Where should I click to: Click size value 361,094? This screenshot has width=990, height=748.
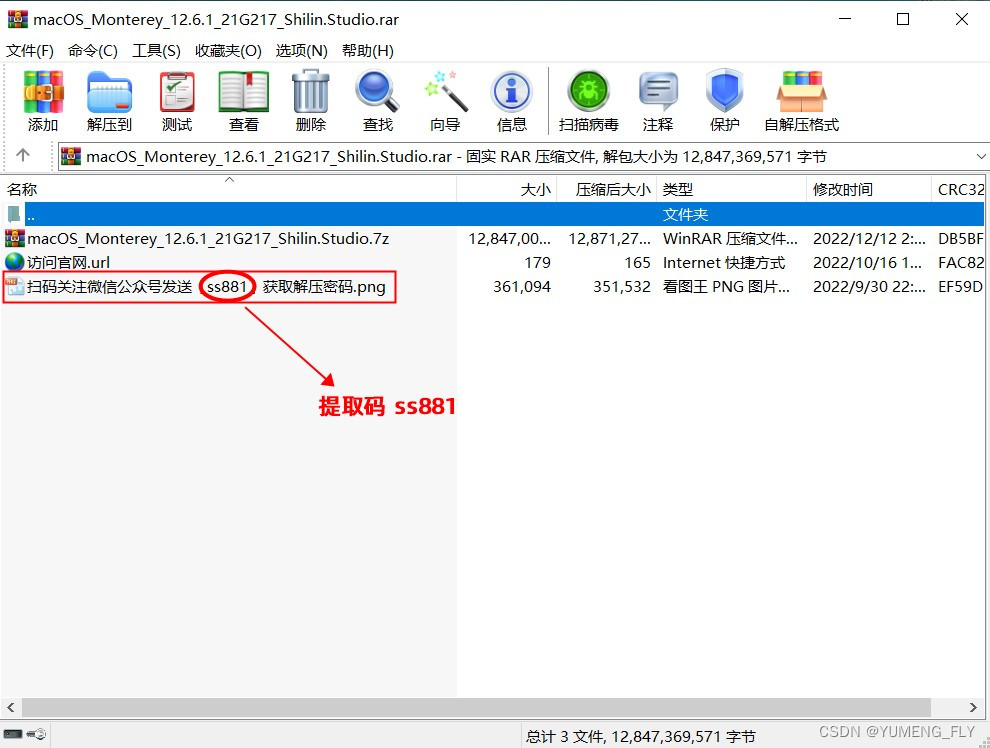point(522,287)
